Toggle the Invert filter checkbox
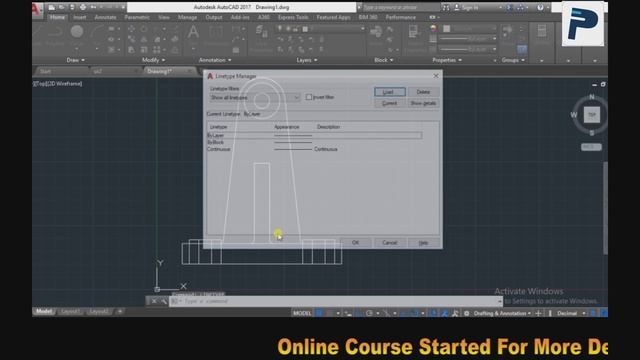 pyautogui.click(x=309, y=97)
